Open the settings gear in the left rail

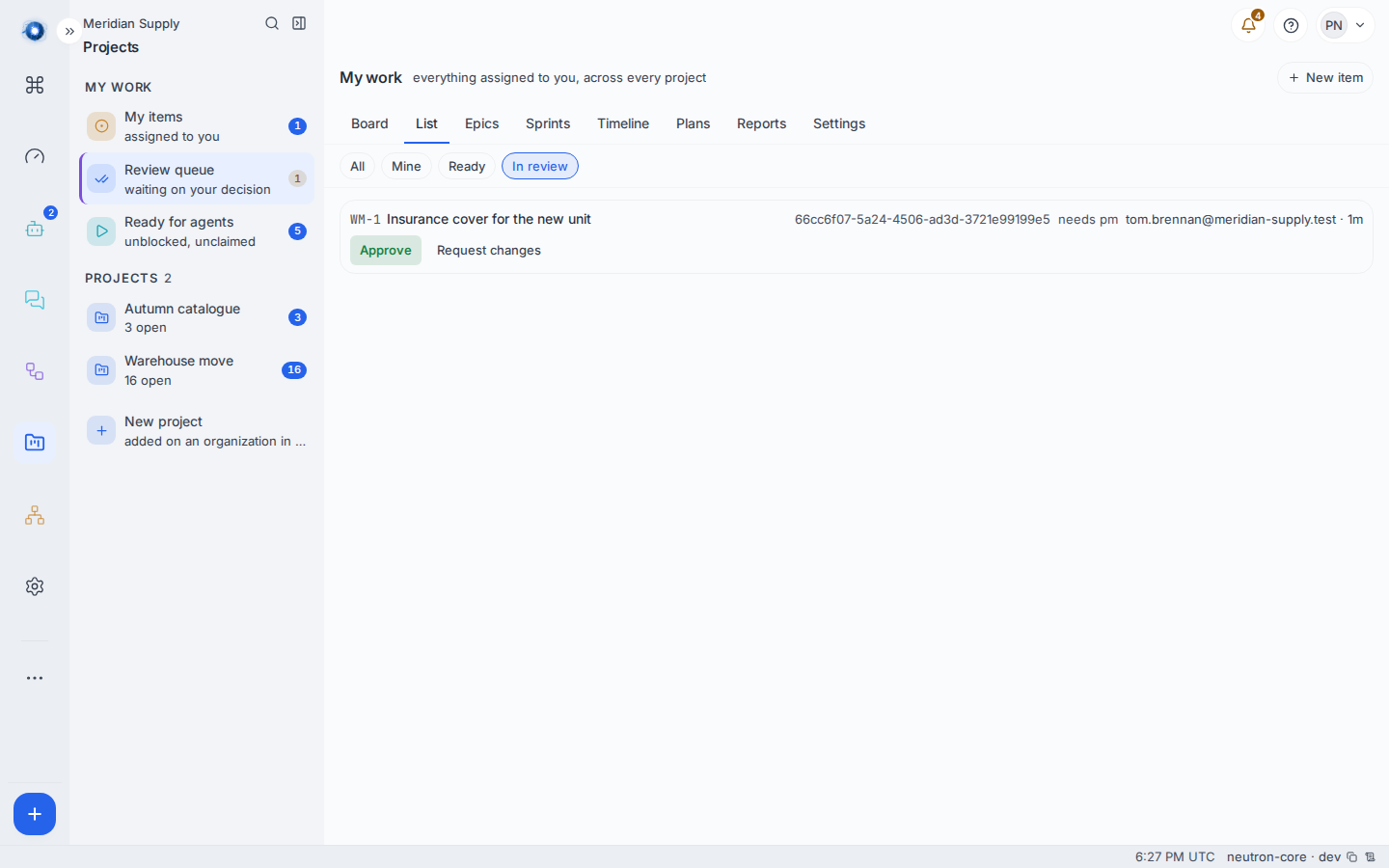(x=35, y=586)
